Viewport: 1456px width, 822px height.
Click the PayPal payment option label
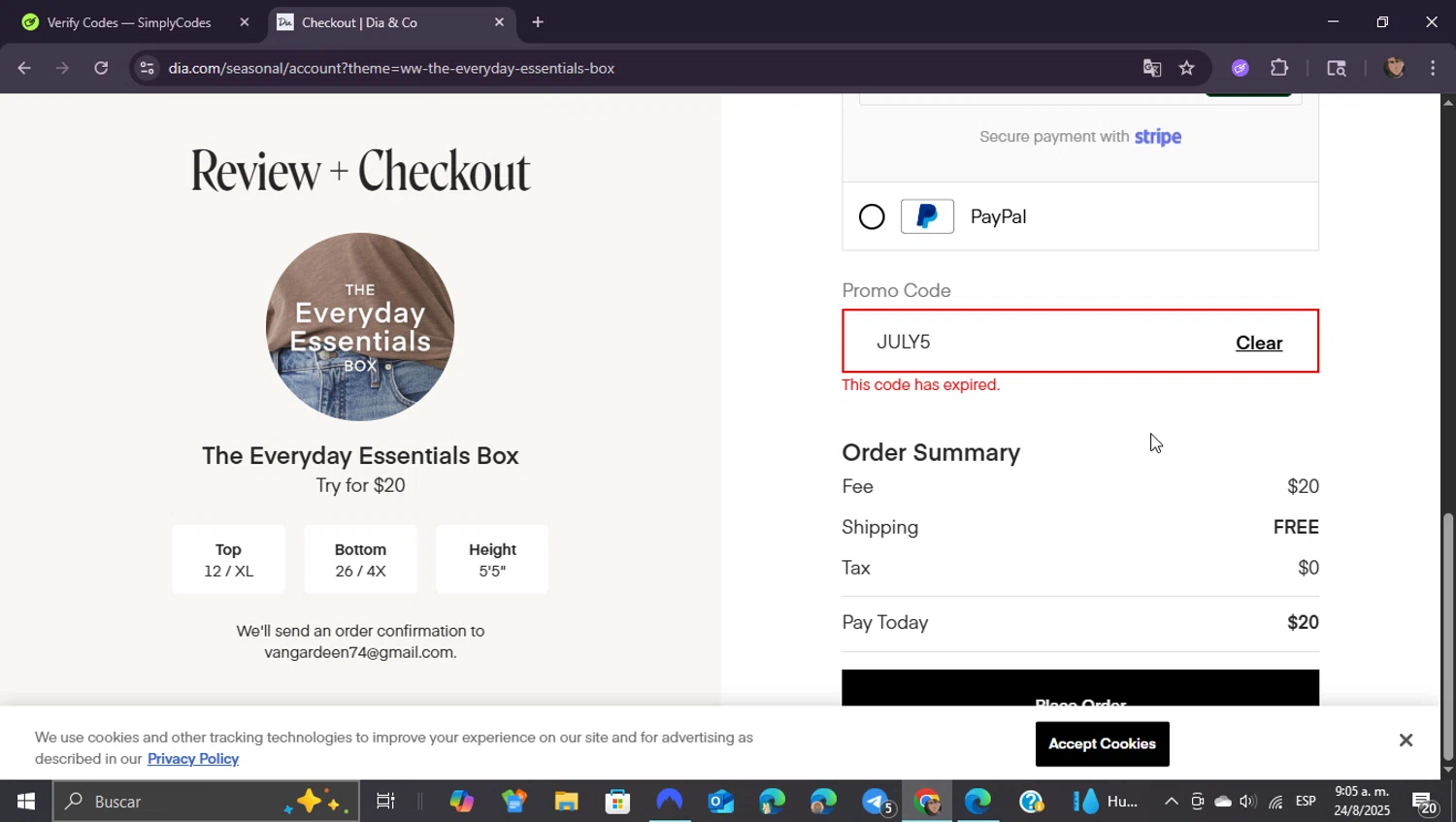click(998, 216)
